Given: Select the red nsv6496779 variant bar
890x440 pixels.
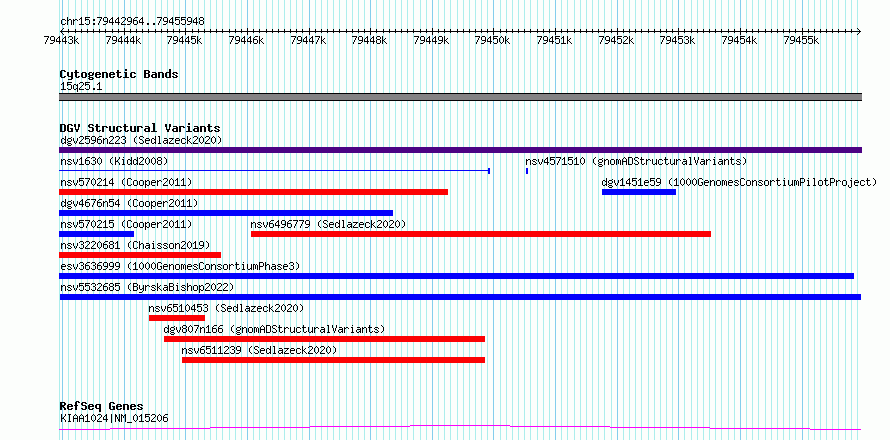Looking at the screenshot, I should (x=481, y=234).
